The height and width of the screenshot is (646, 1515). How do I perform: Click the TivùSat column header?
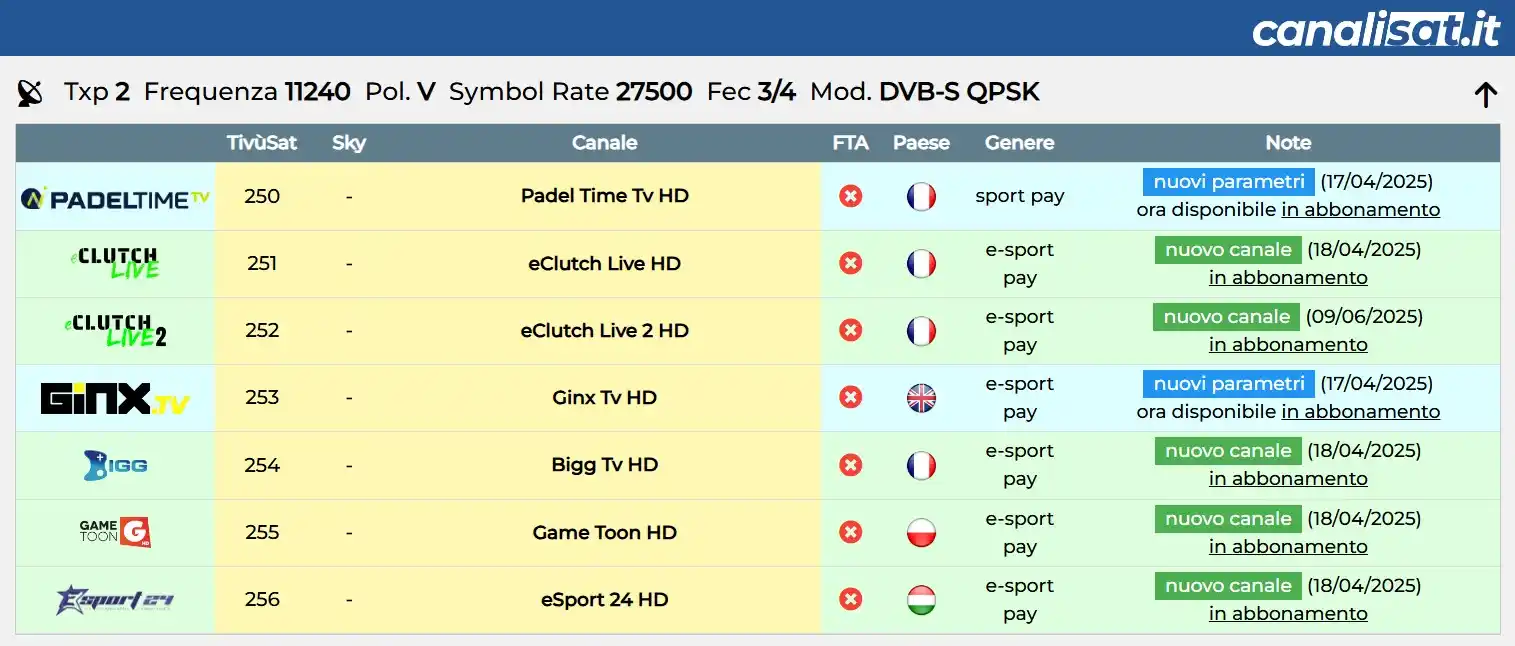[x=262, y=143]
